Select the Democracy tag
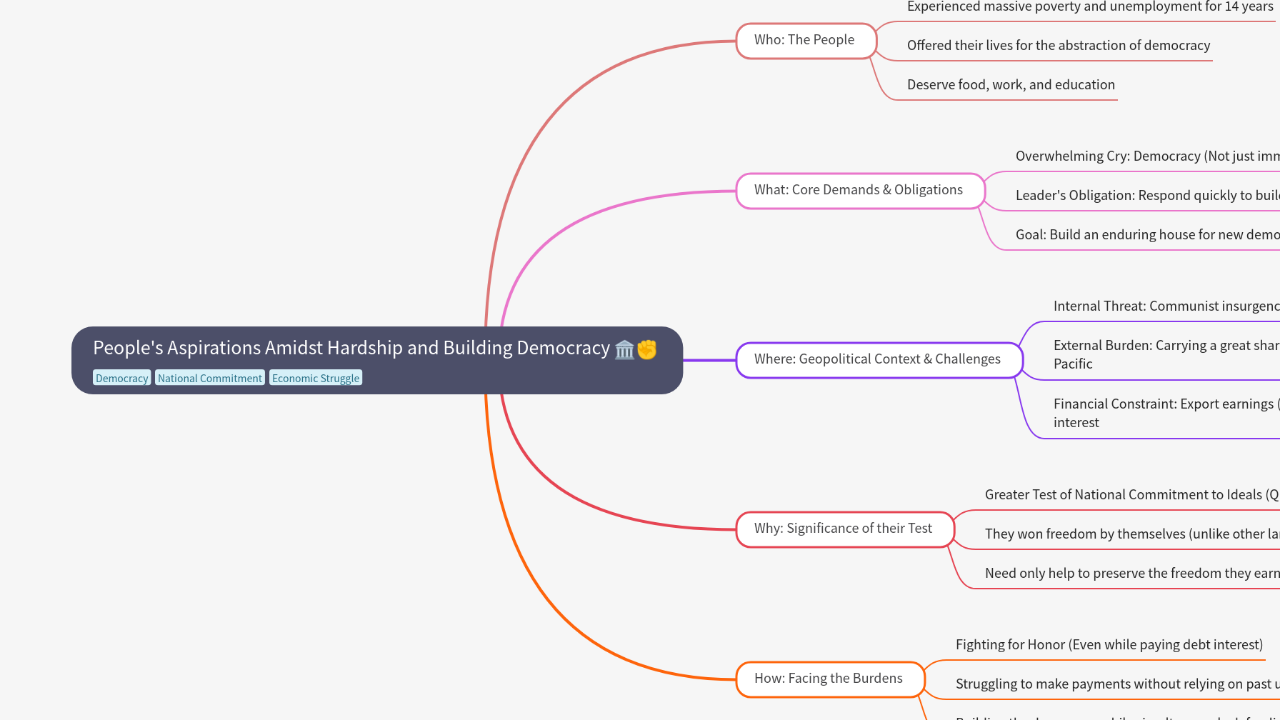The image size is (1280, 720). [122, 378]
